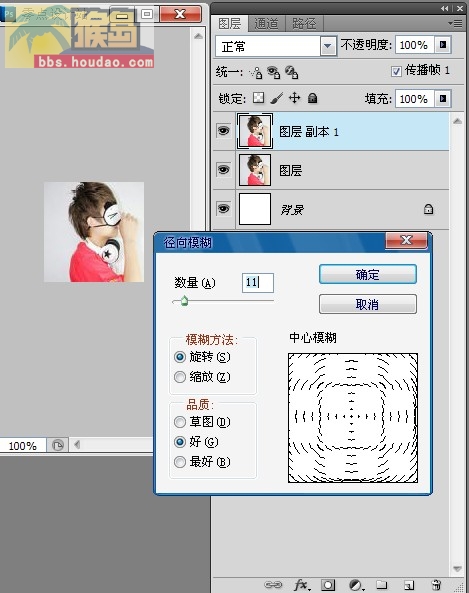Maximize the document window
Screen dimensions: 469x593
pyautogui.click(x=147, y=14)
